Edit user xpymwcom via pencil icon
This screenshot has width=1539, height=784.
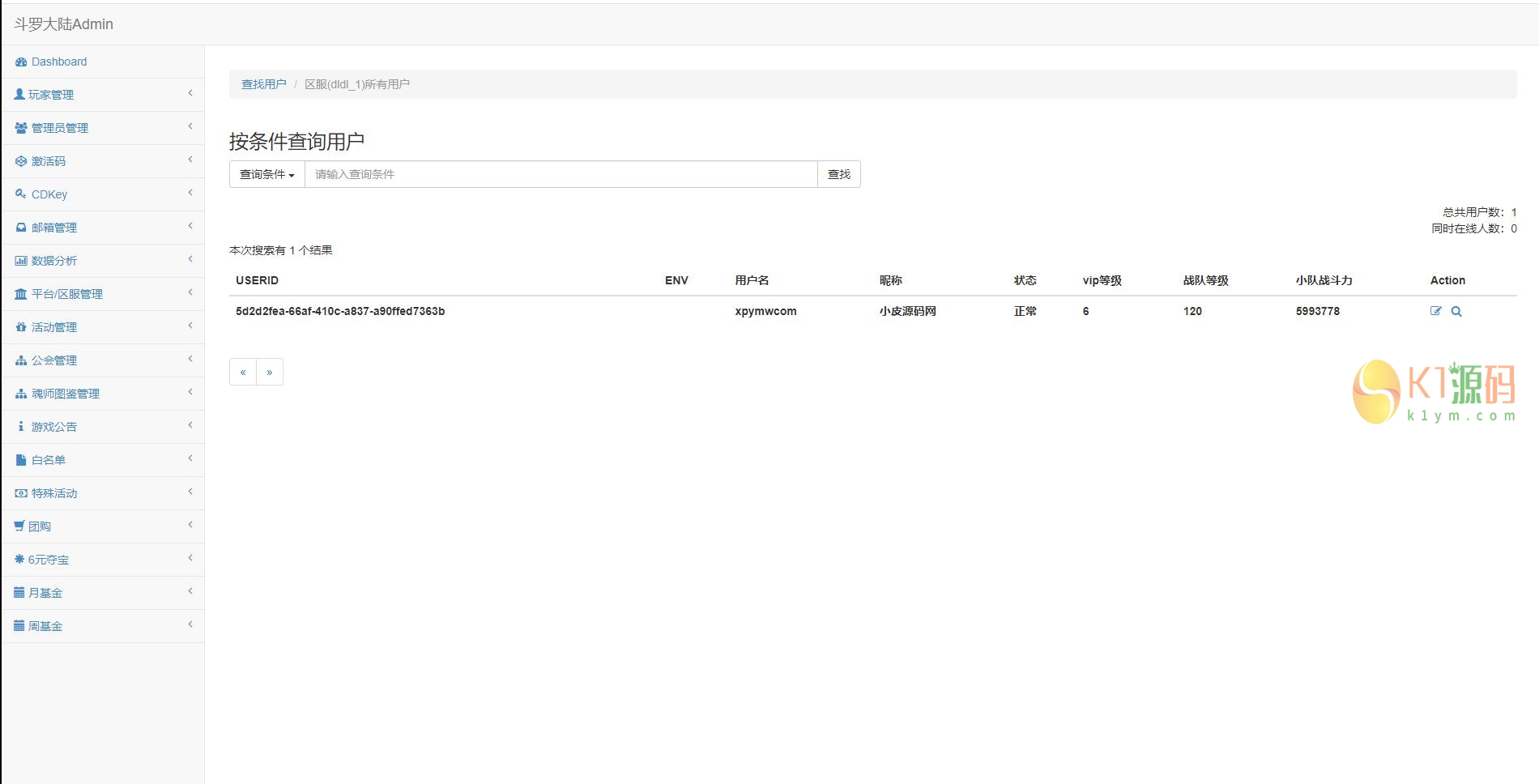(x=1436, y=311)
